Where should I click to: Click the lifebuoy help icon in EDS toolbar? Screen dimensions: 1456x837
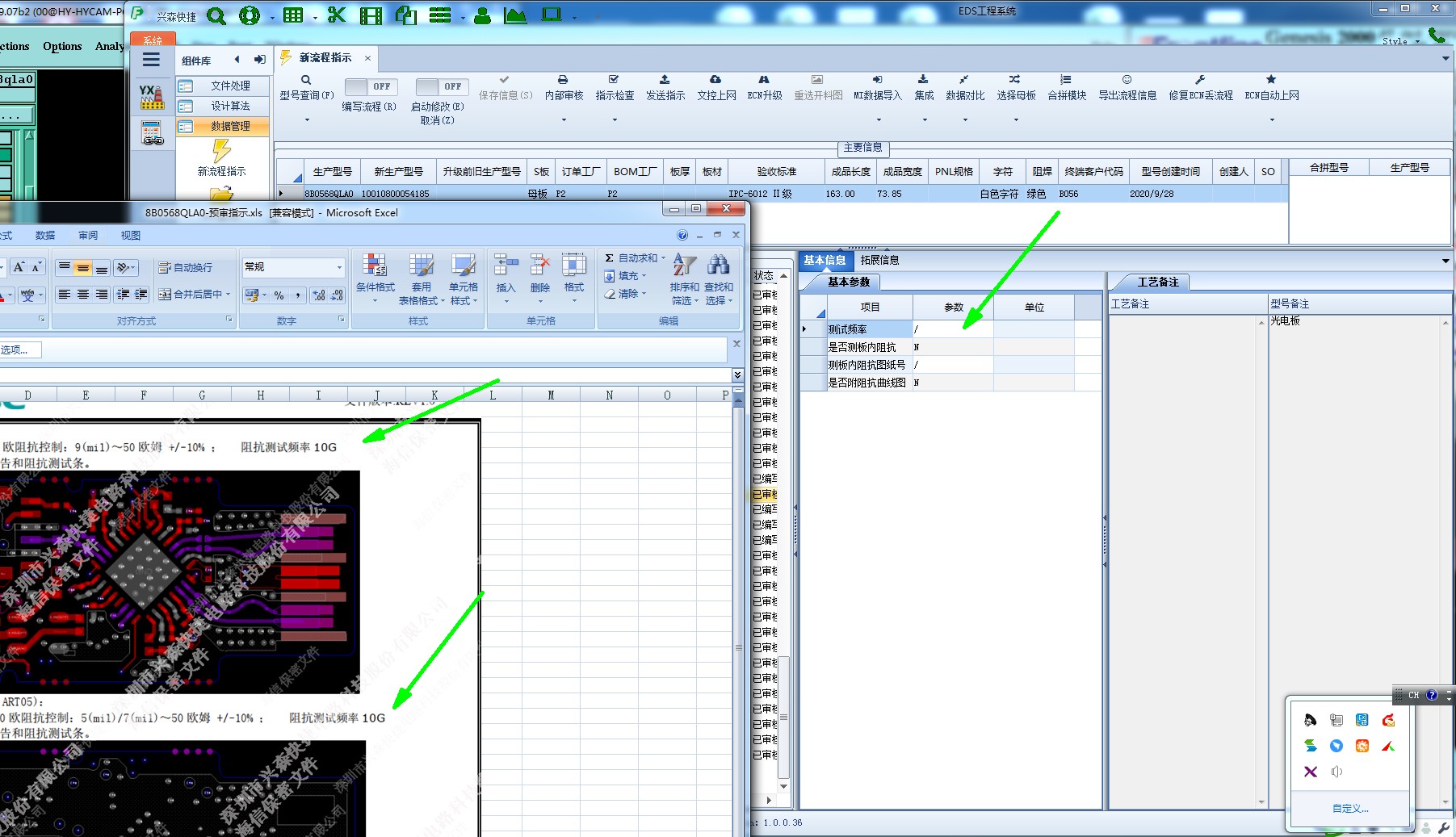[250, 15]
